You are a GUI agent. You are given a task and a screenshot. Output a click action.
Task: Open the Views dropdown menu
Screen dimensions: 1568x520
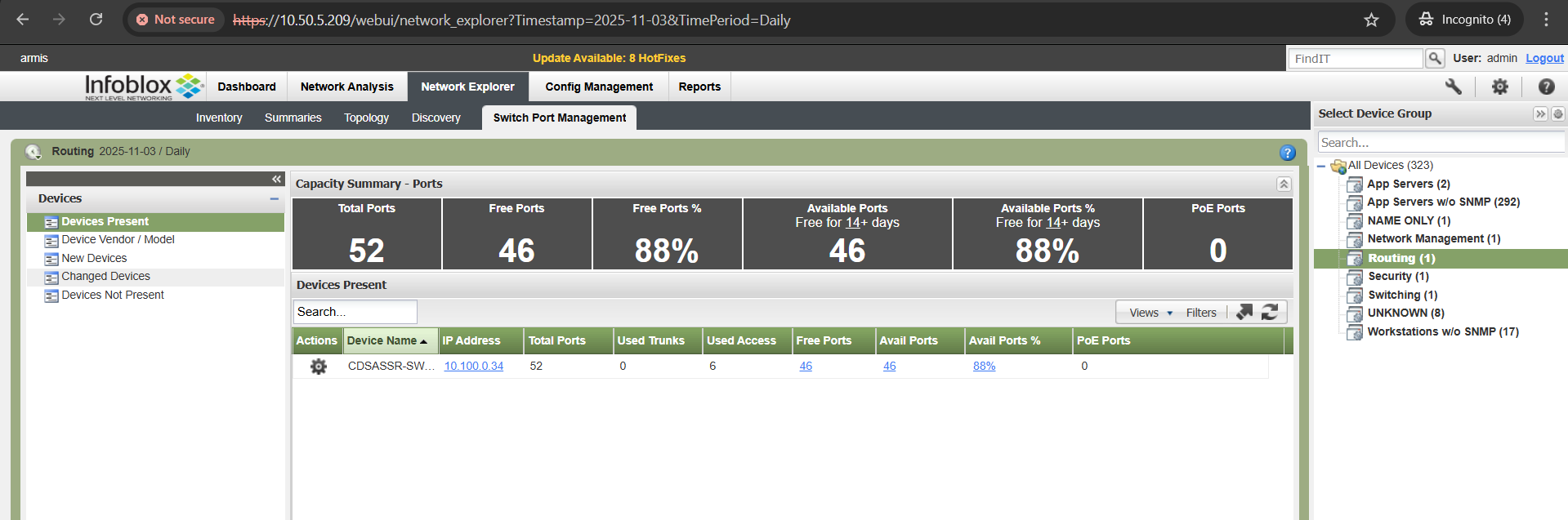[x=1150, y=313]
